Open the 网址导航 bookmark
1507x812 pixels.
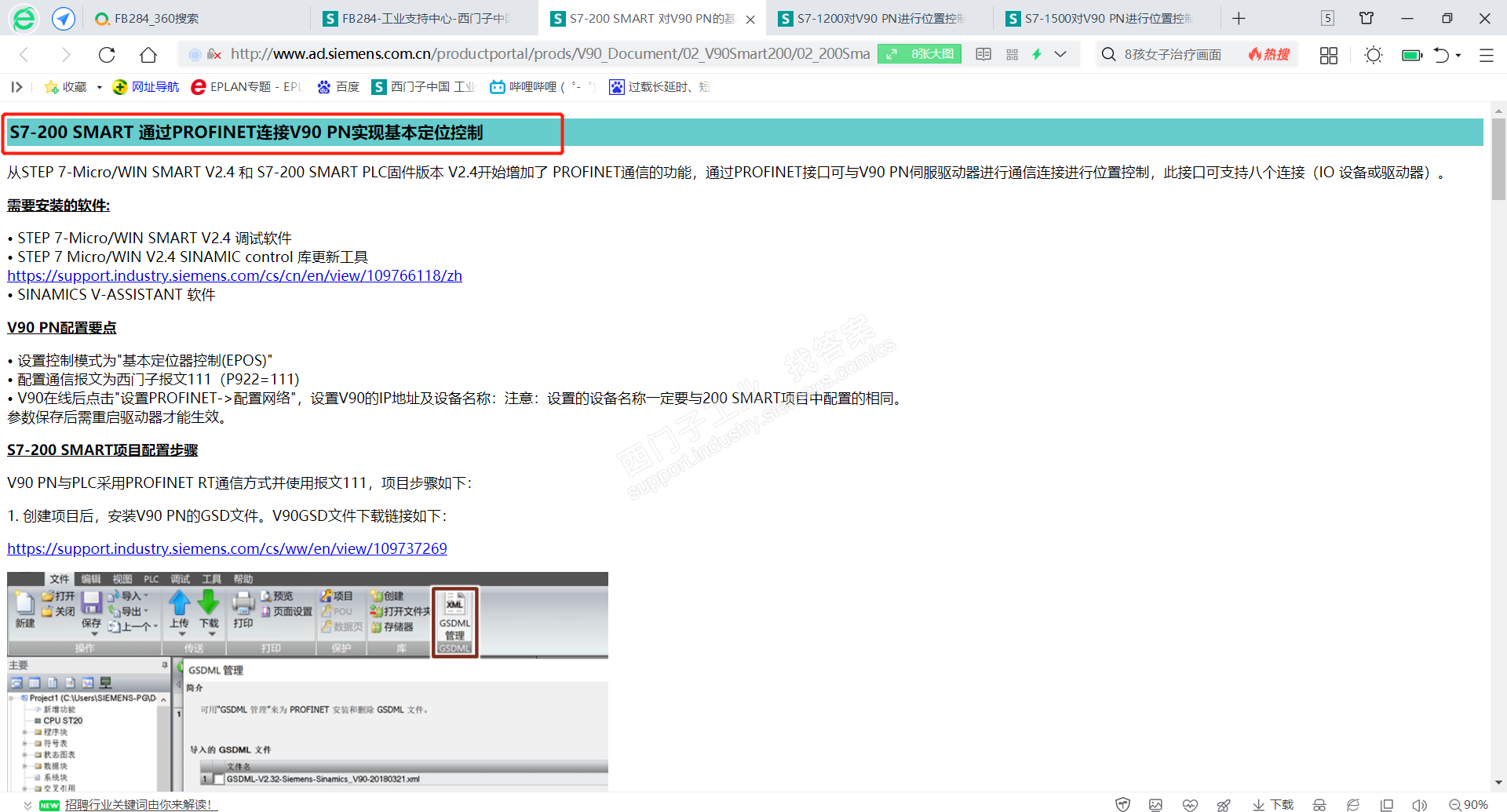[146, 86]
